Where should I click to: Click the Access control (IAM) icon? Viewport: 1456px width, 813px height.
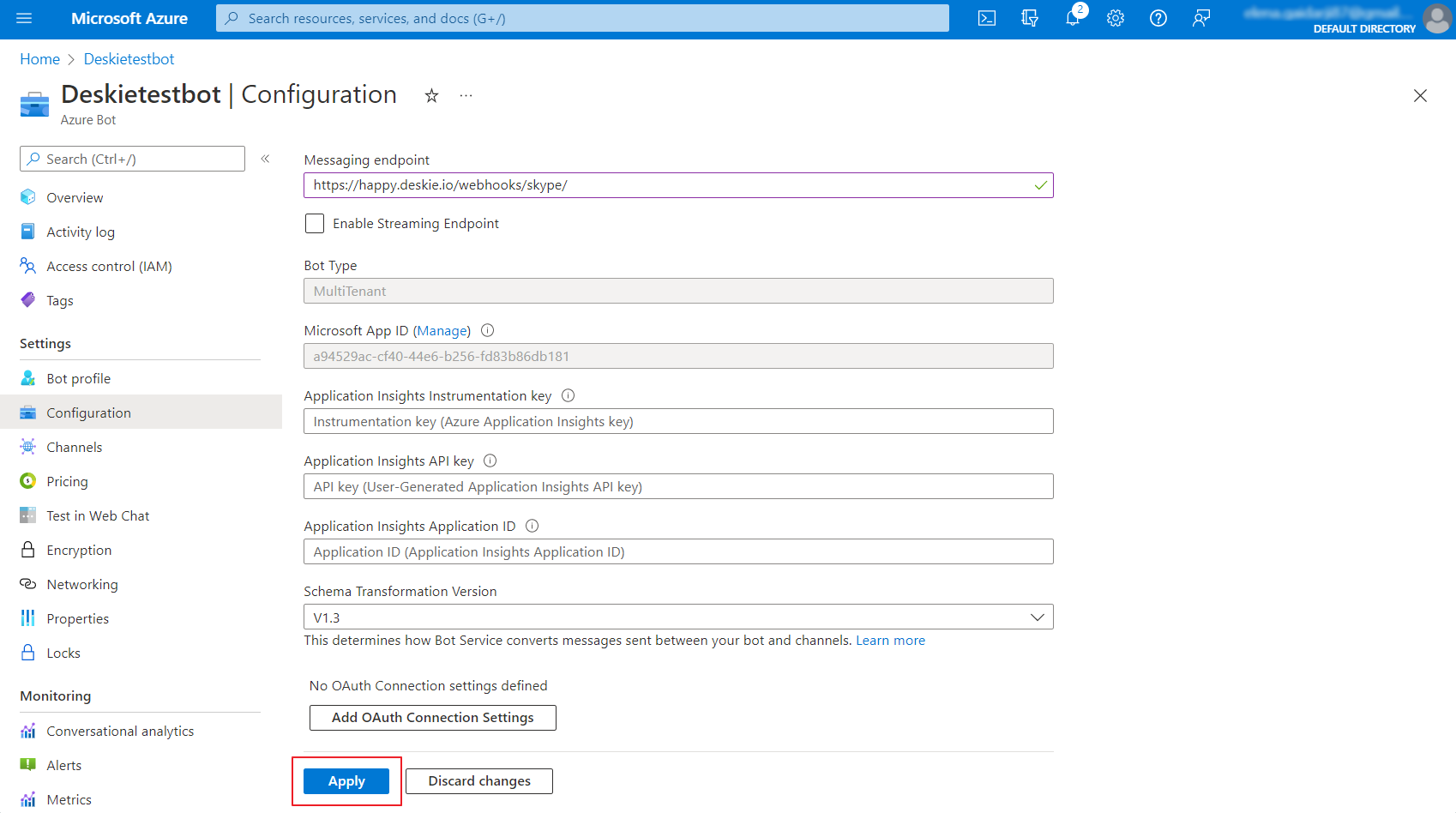coord(28,266)
